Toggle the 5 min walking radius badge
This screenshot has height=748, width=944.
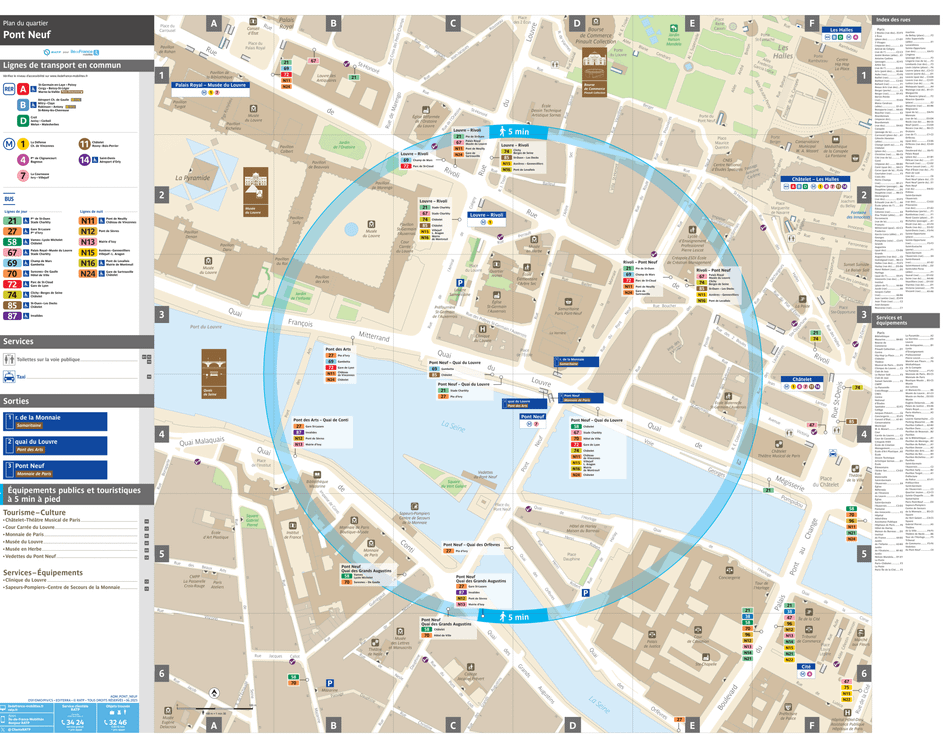click(515, 131)
